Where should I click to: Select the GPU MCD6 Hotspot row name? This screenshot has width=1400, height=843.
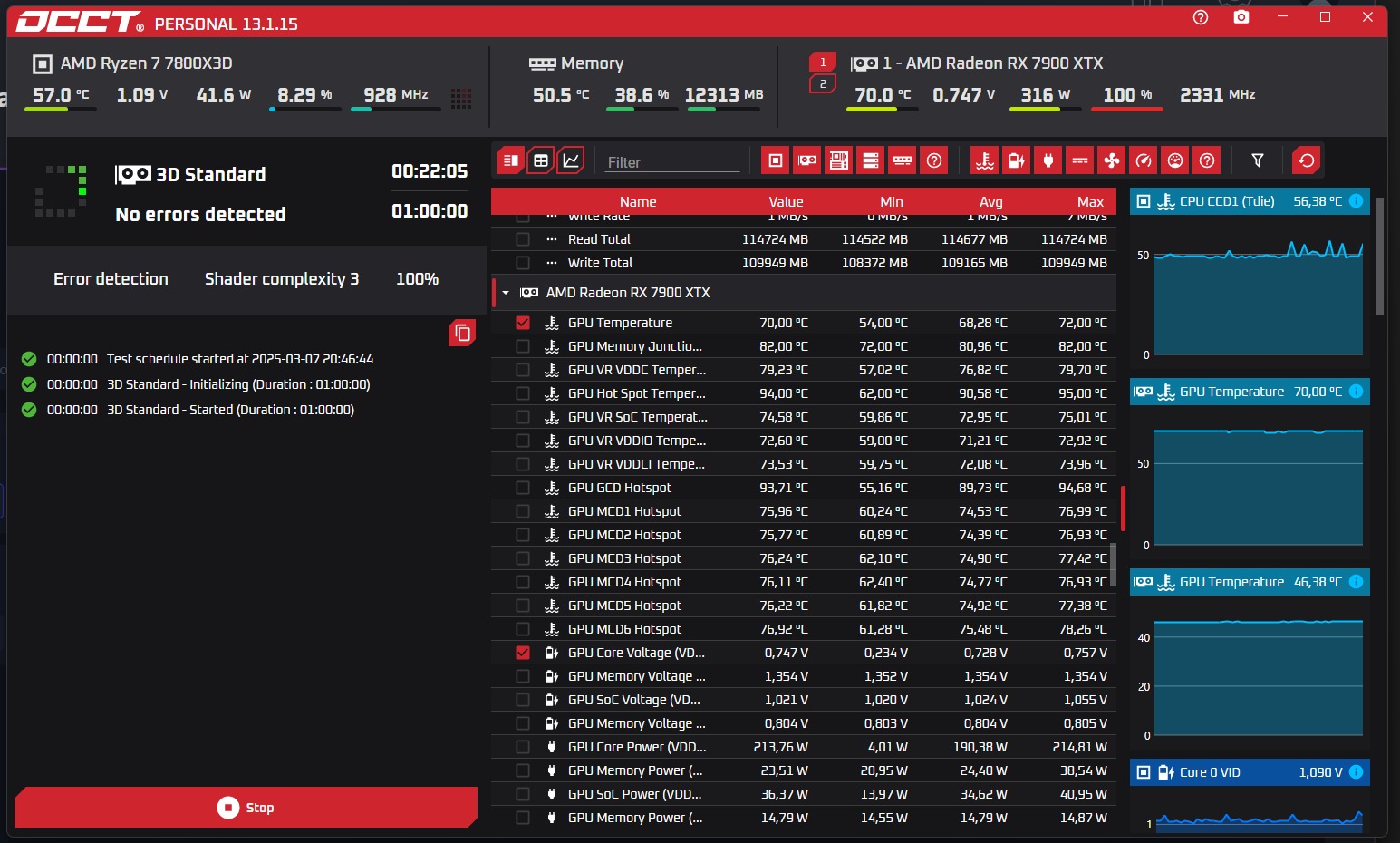click(624, 629)
